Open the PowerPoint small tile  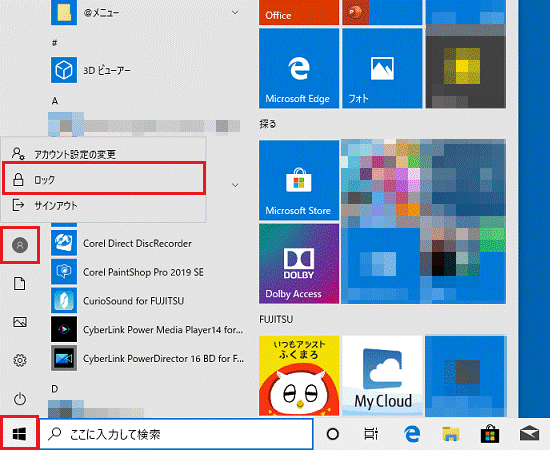pyautogui.click(x=355, y=13)
